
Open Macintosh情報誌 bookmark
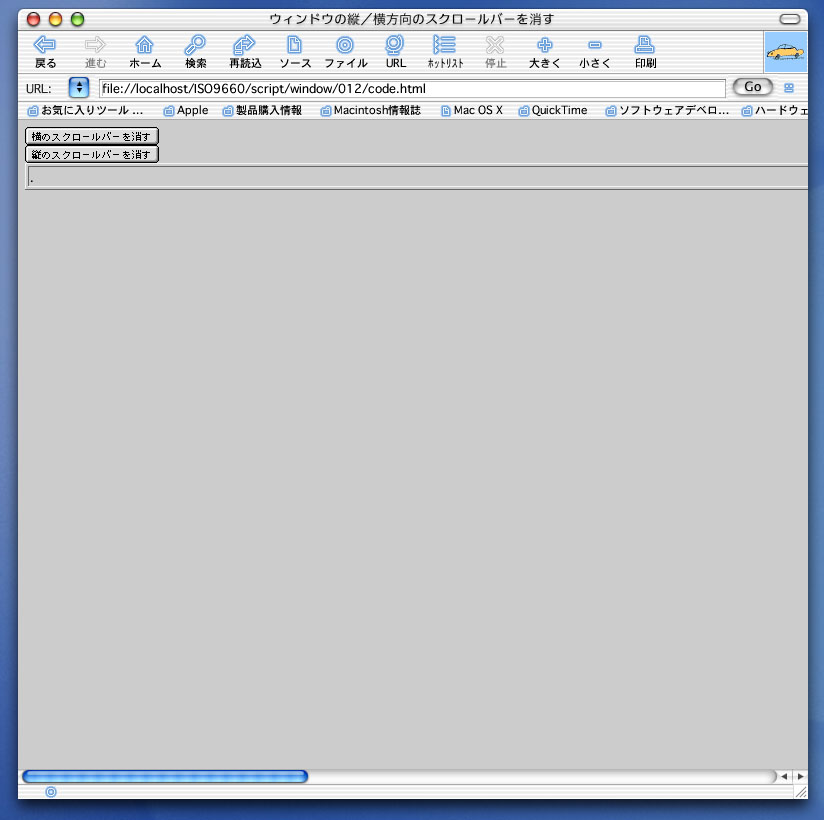point(371,110)
